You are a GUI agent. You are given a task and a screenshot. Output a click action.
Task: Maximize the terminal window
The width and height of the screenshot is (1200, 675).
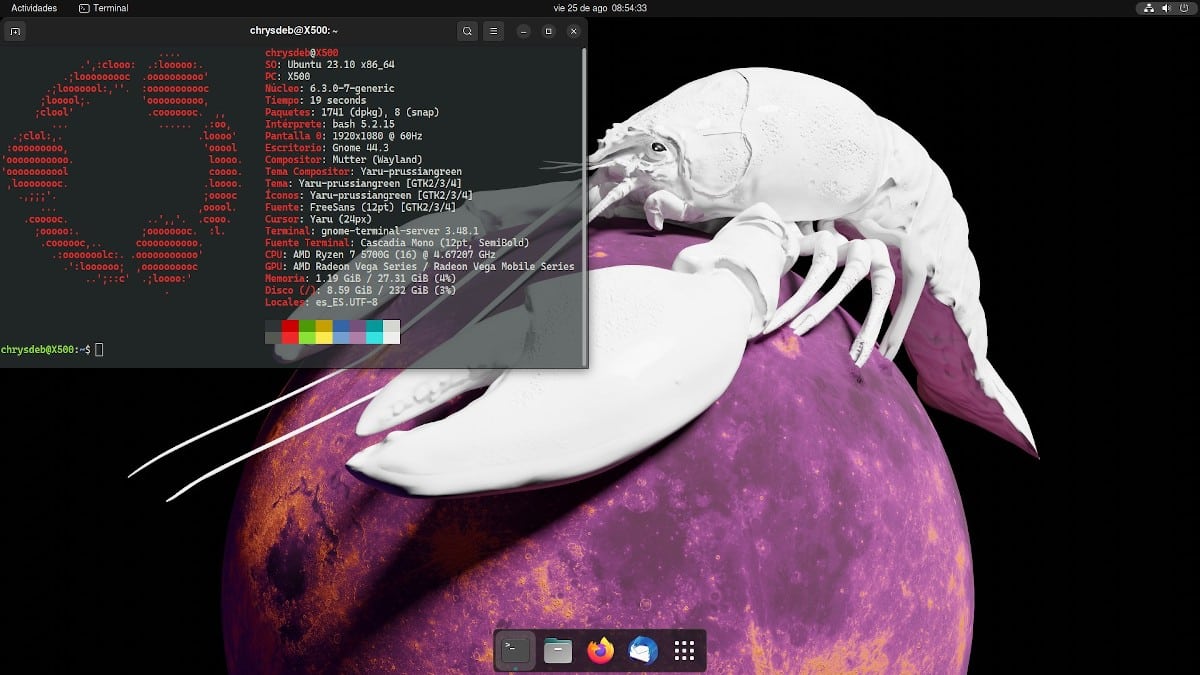548,31
